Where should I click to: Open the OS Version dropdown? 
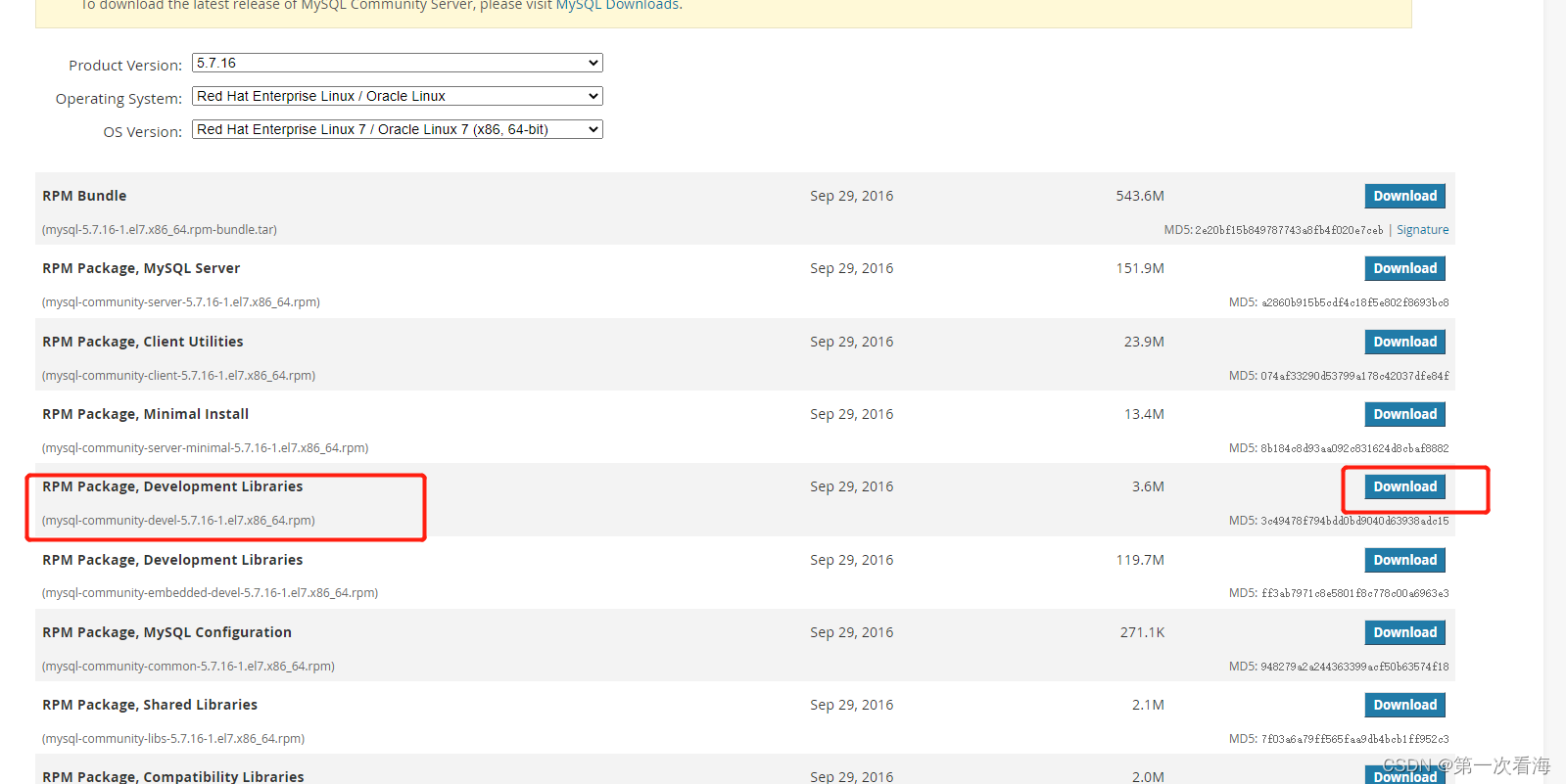point(397,129)
